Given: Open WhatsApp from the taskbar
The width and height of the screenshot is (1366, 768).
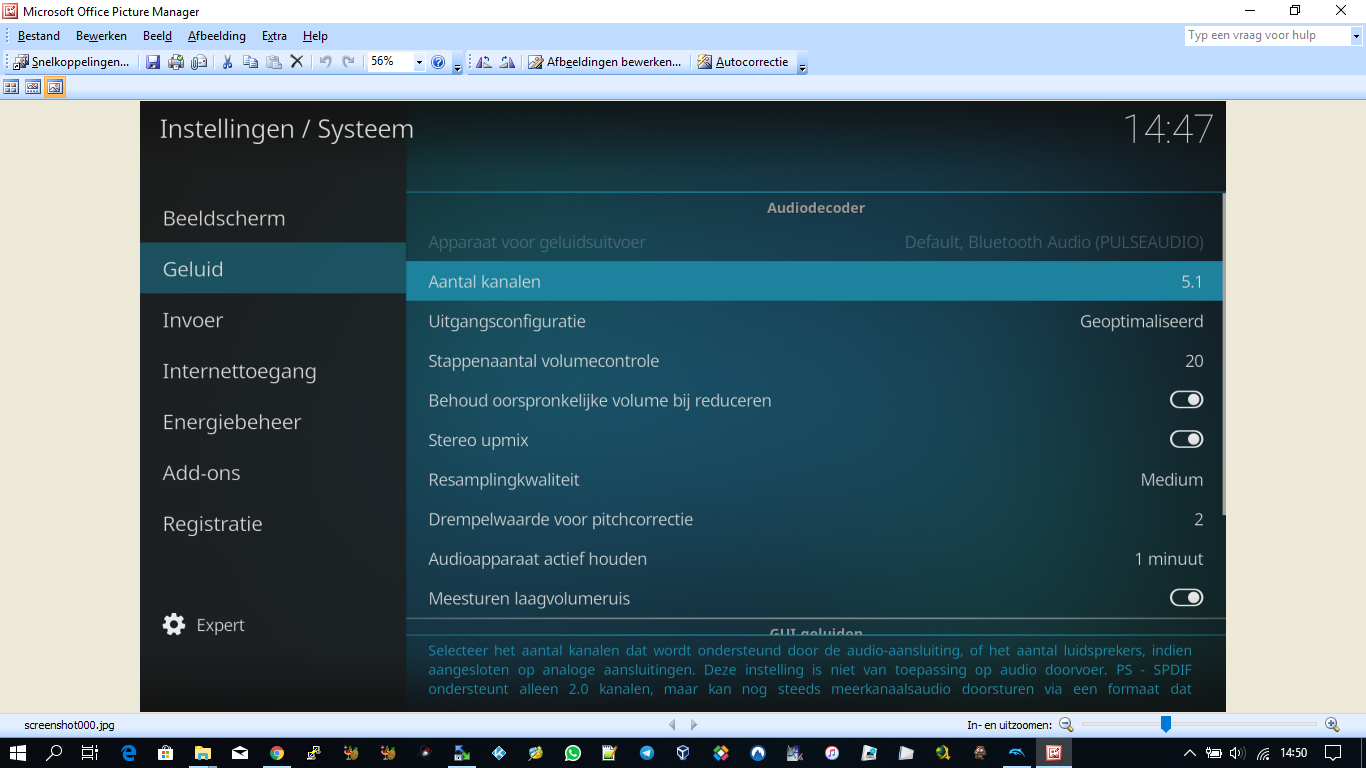Looking at the screenshot, I should click(572, 753).
